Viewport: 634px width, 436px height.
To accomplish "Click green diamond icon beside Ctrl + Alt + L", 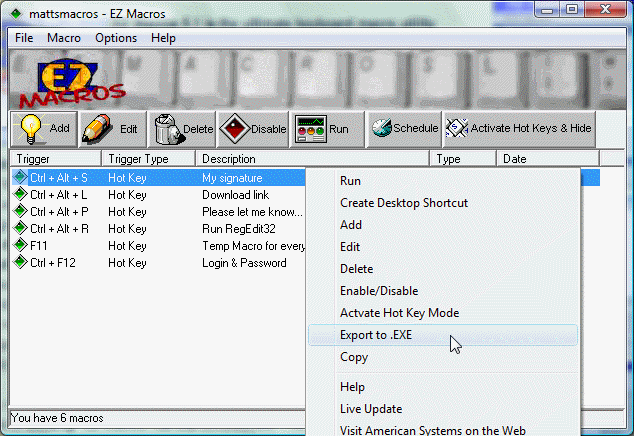I will point(20,194).
